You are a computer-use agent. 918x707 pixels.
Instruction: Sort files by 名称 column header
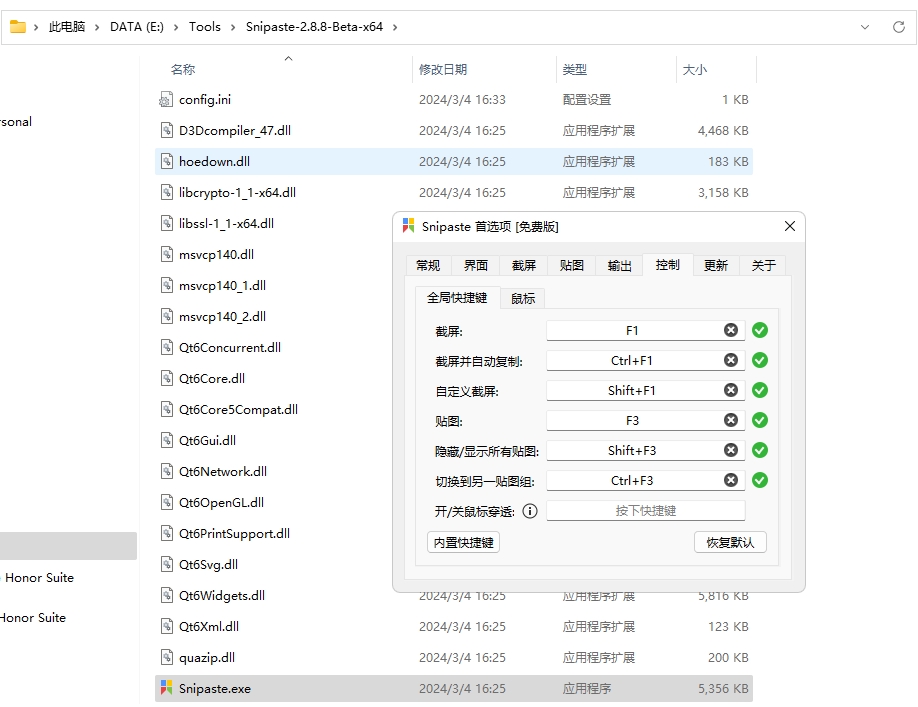183,69
